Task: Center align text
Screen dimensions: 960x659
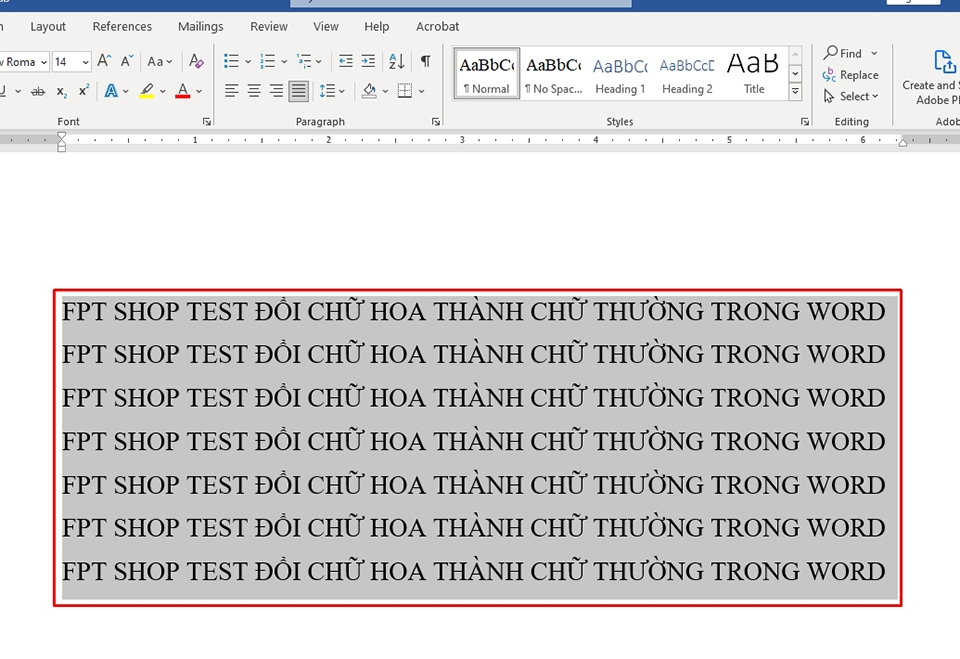Action: tap(254, 91)
